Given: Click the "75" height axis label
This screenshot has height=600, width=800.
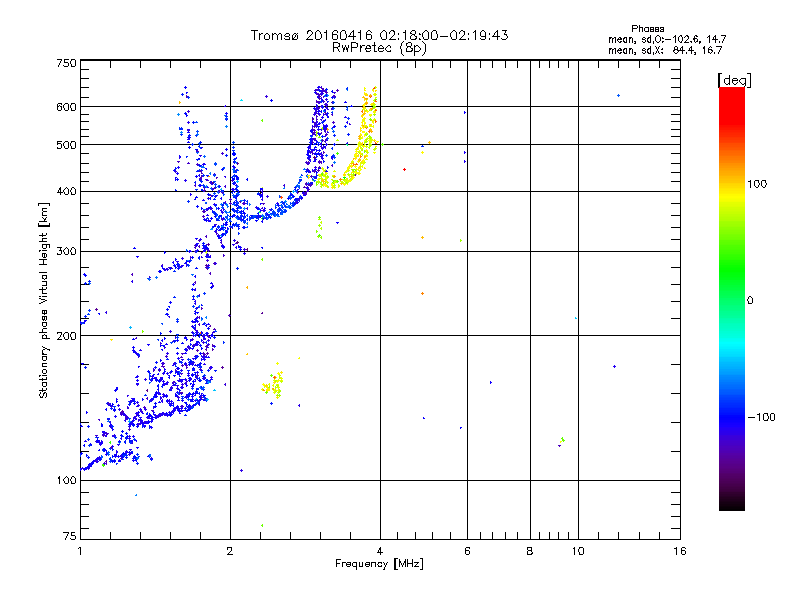Looking at the screenshot, I should pos(70,536).
